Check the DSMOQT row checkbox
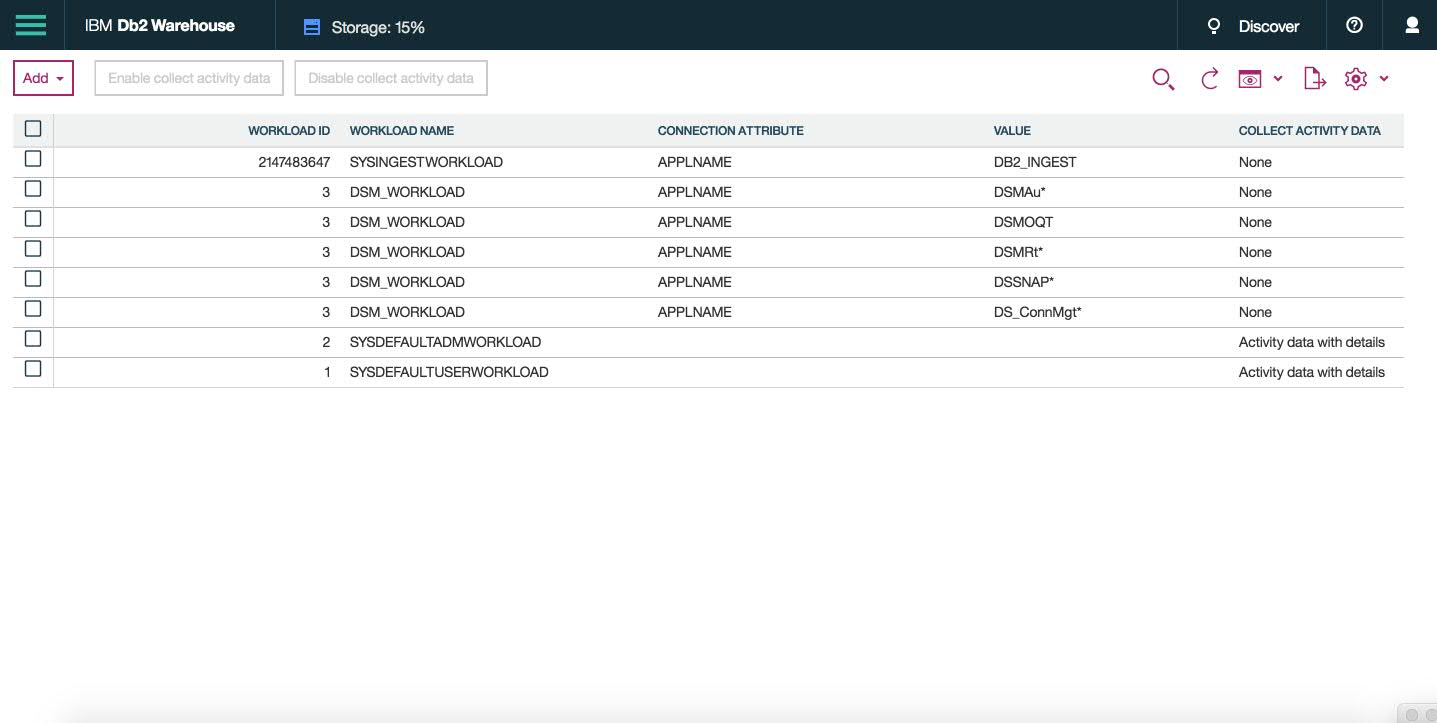 pos(33,219)
